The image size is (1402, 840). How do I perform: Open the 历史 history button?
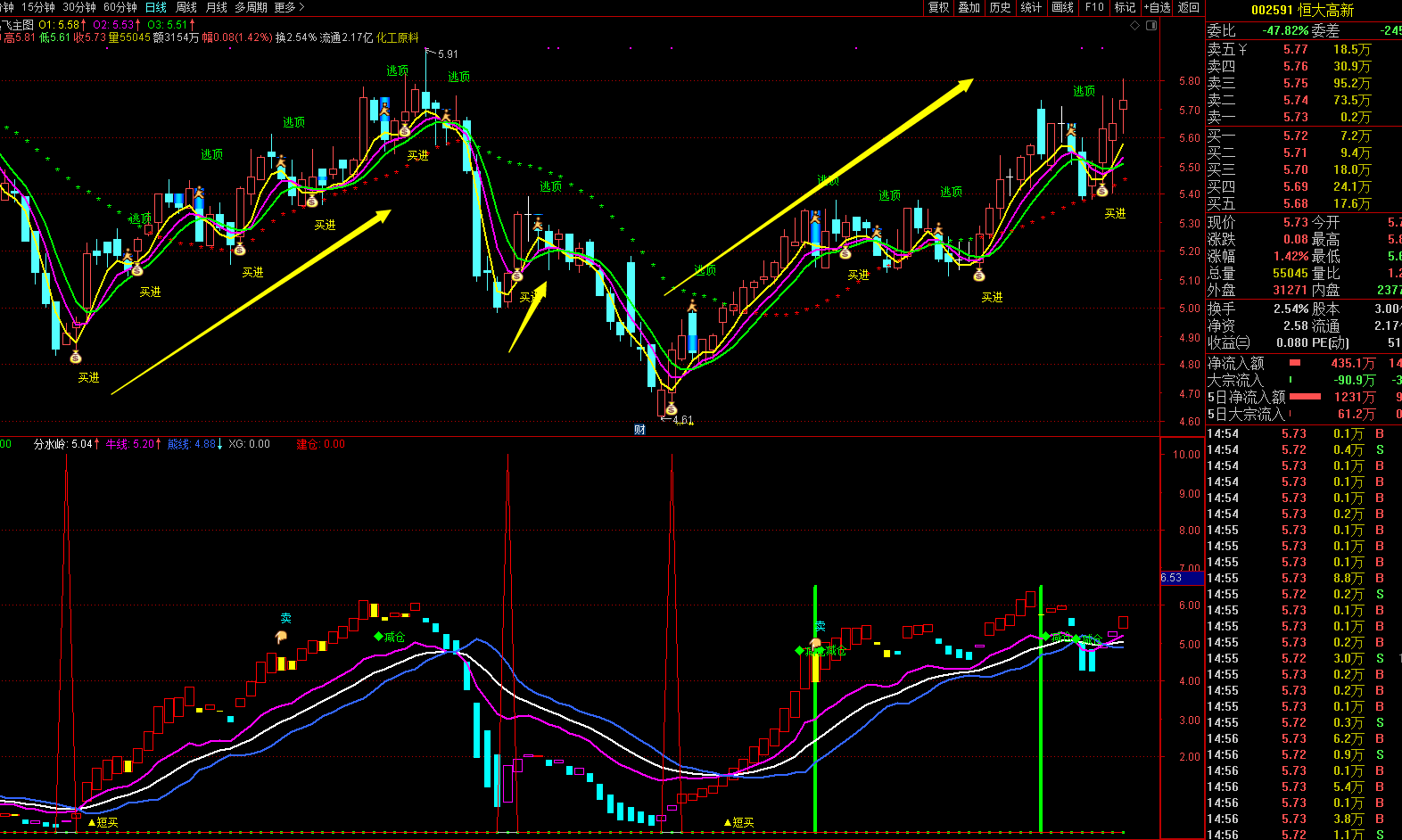coord(1001,7)
